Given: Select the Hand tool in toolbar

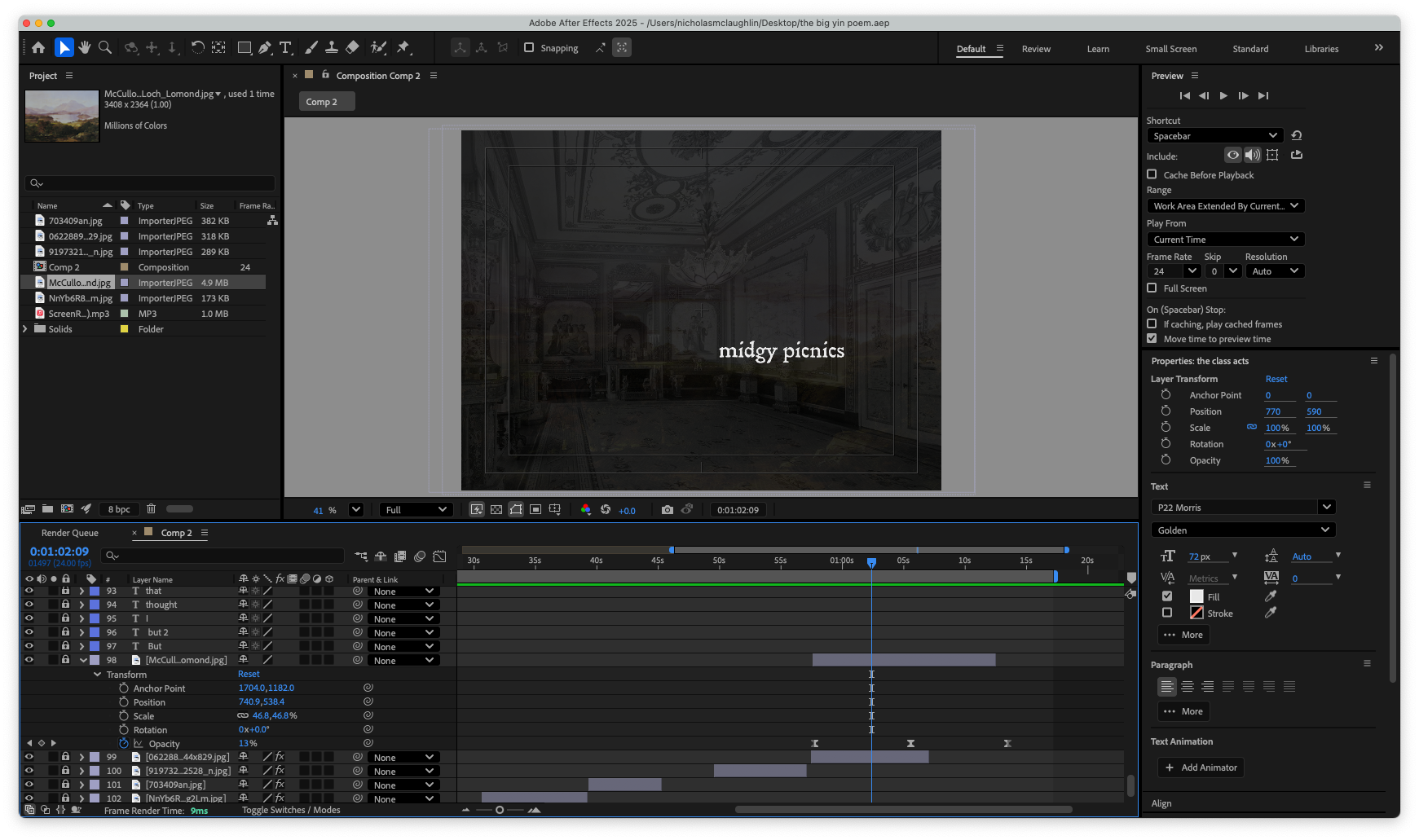Looking at the screenshot, I should (x=85, y=48).
